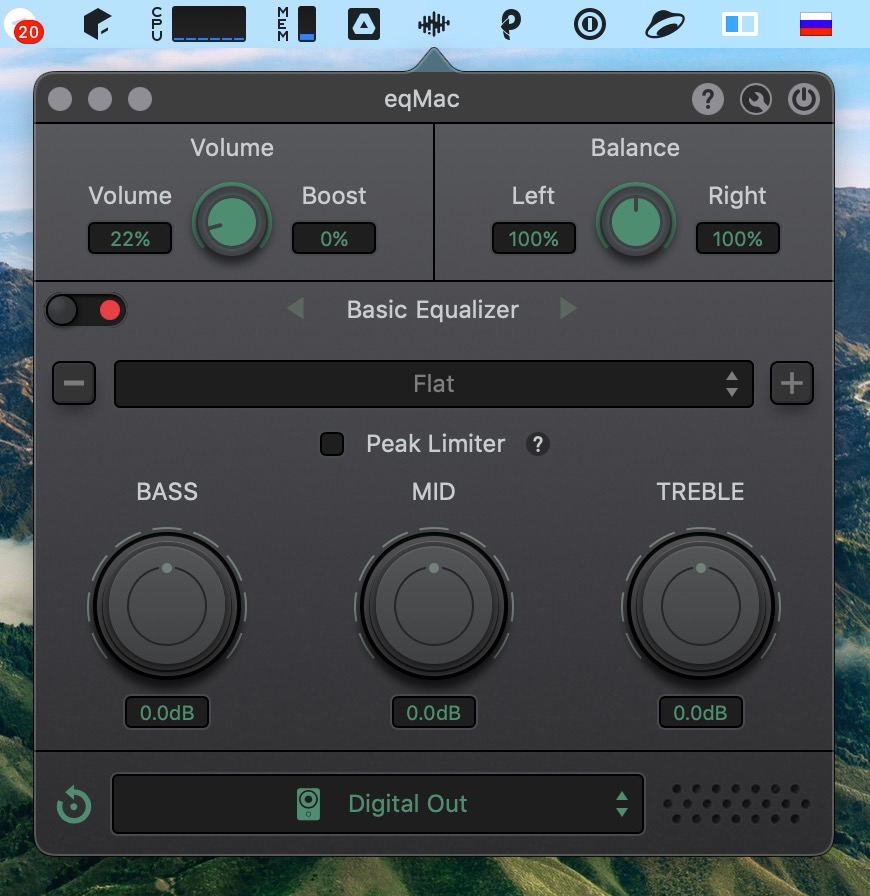Open the Digital Out output device dropdown

point(378,804)
